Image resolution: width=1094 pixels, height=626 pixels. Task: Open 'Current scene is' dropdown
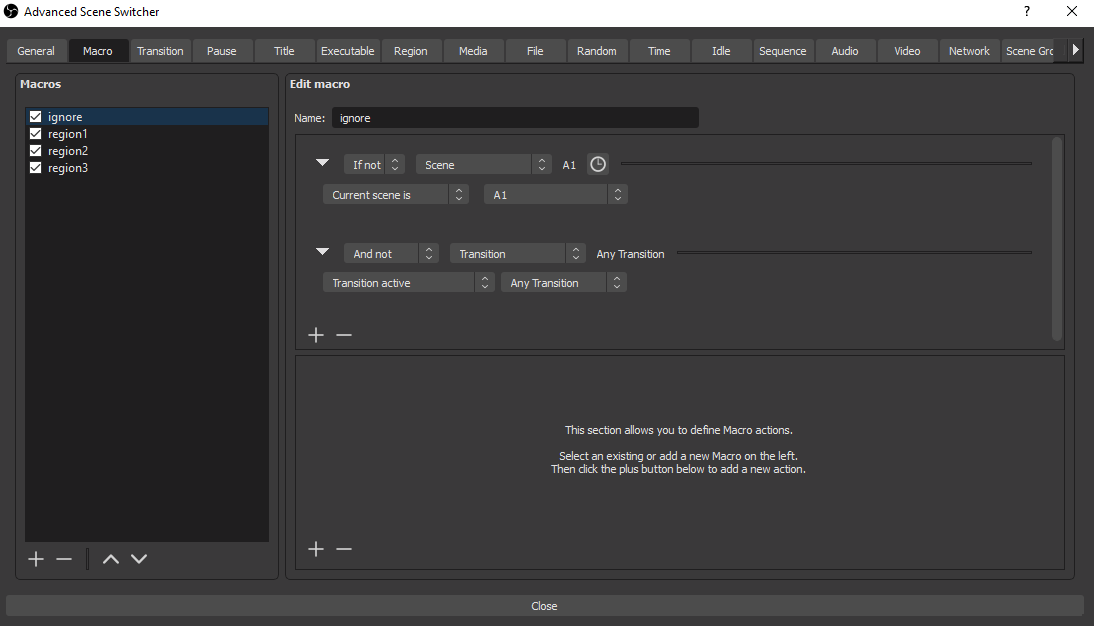396,195
